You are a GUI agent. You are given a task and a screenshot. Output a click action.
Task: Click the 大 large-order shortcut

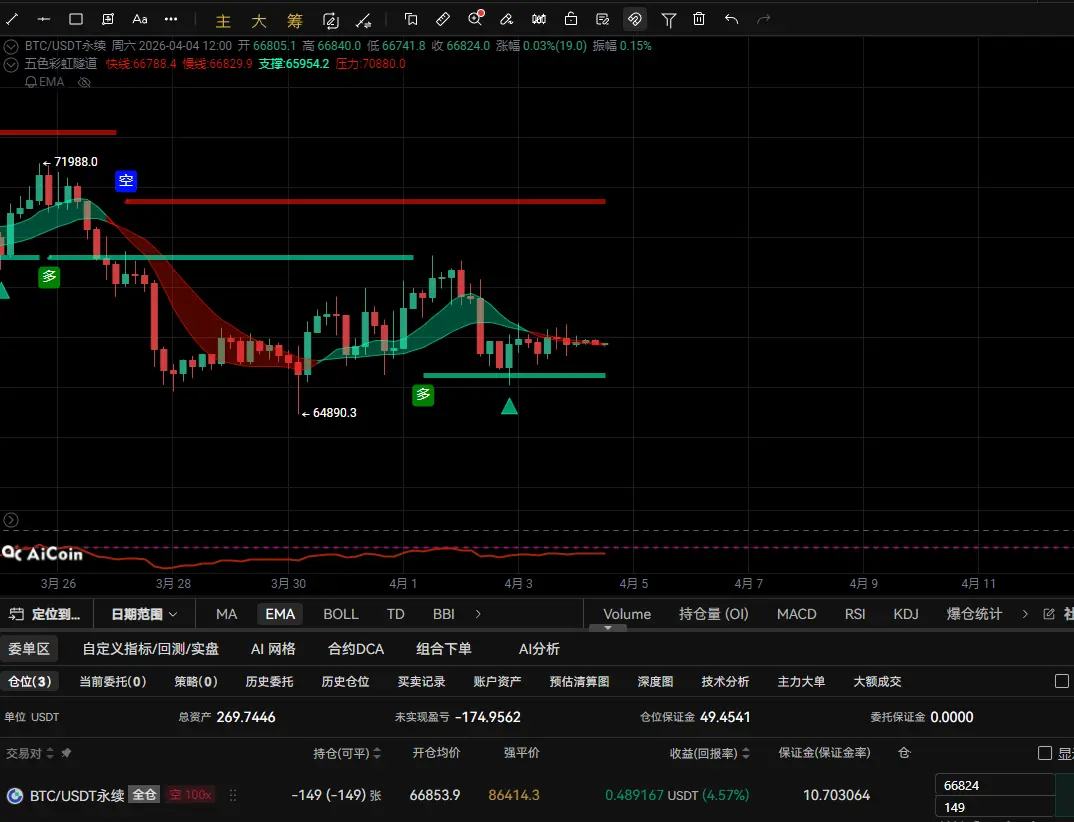(259, 21)
